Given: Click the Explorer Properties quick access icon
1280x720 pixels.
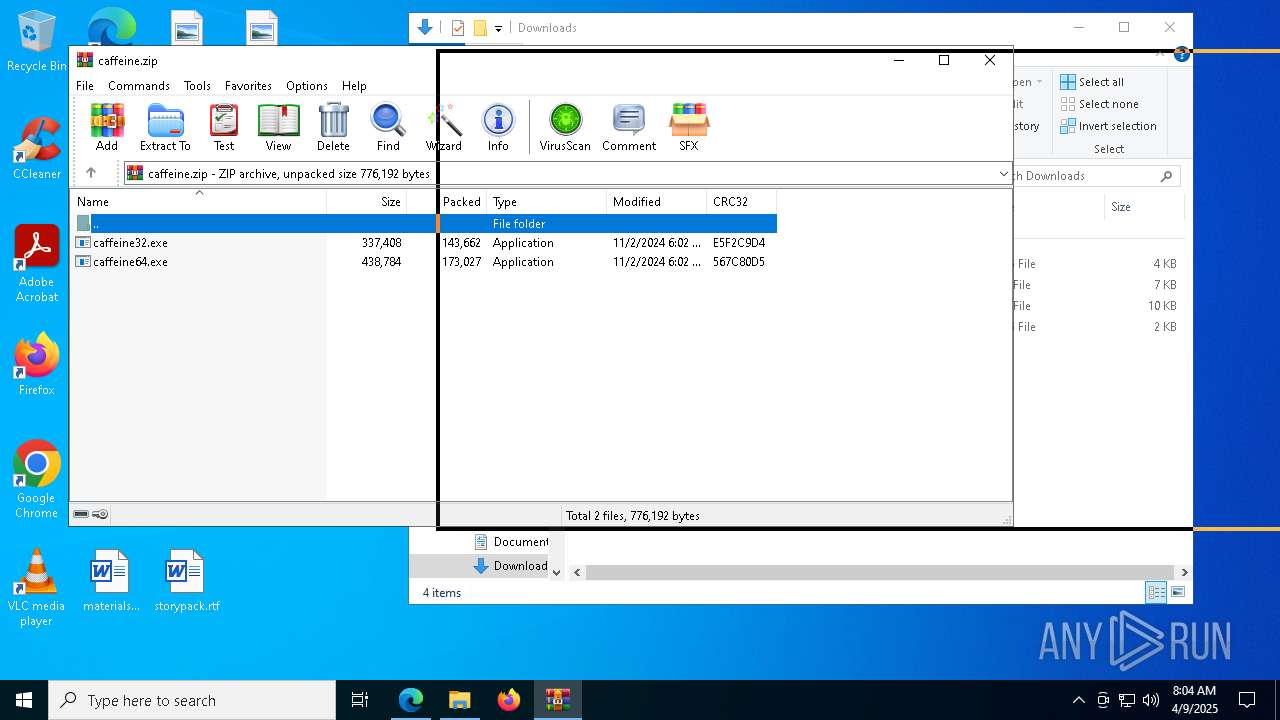Looking at the screenshot, I should pos(458,28).
